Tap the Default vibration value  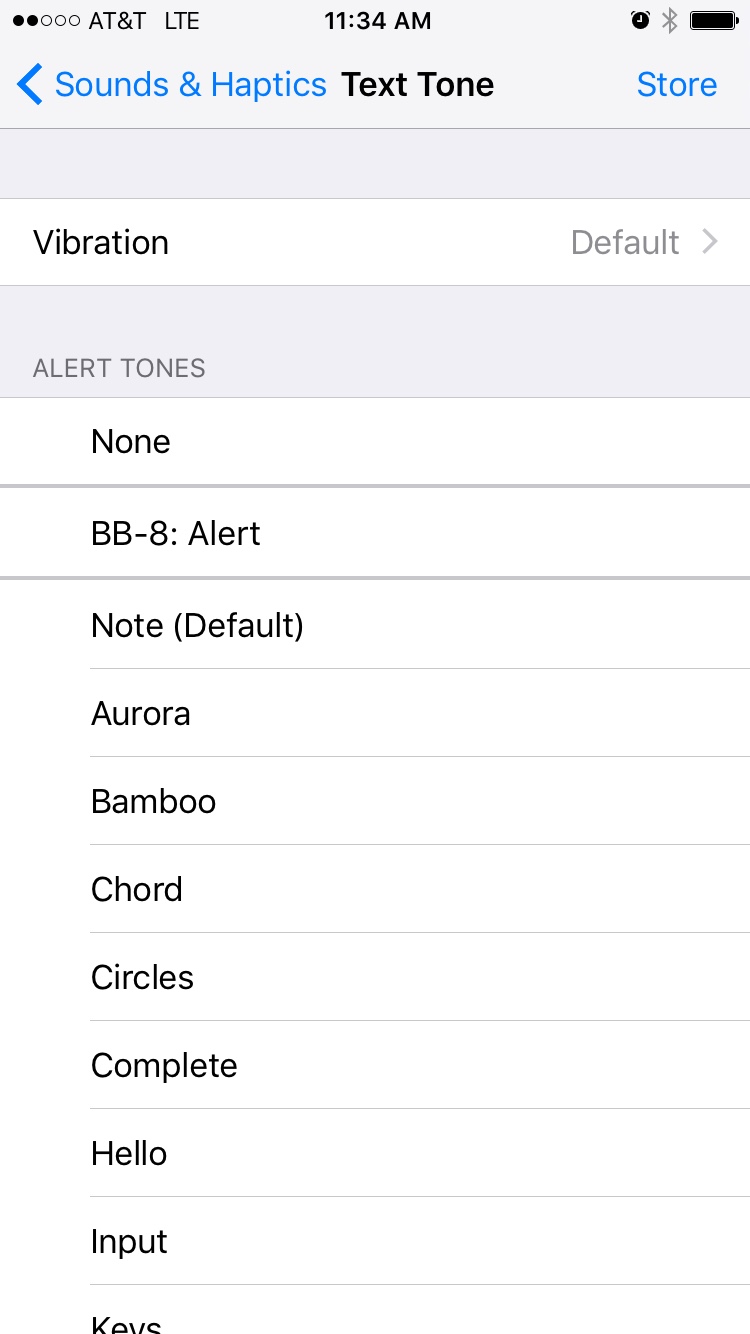pyautogui.click(x=625, y=242)
